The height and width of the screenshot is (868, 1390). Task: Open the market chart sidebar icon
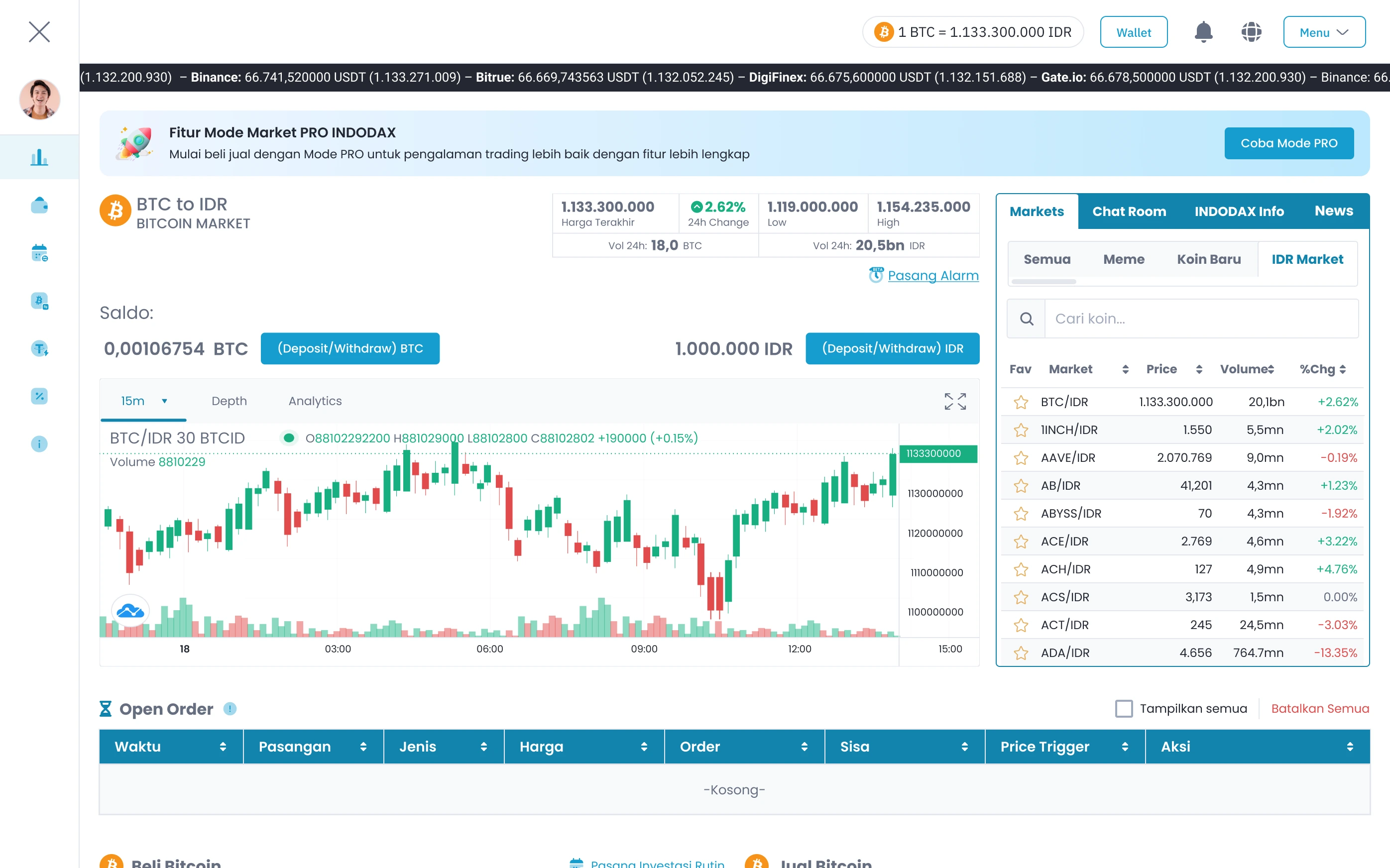pyautogui.click(x=39, y=157)
